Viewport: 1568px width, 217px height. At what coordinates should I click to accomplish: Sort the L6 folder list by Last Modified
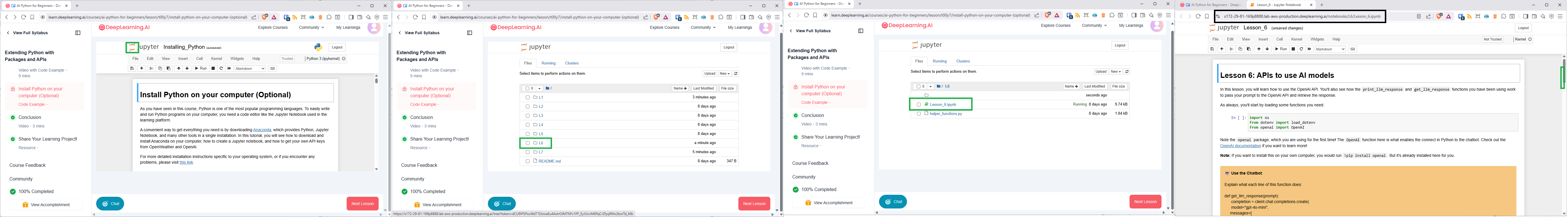point(1094,87)
